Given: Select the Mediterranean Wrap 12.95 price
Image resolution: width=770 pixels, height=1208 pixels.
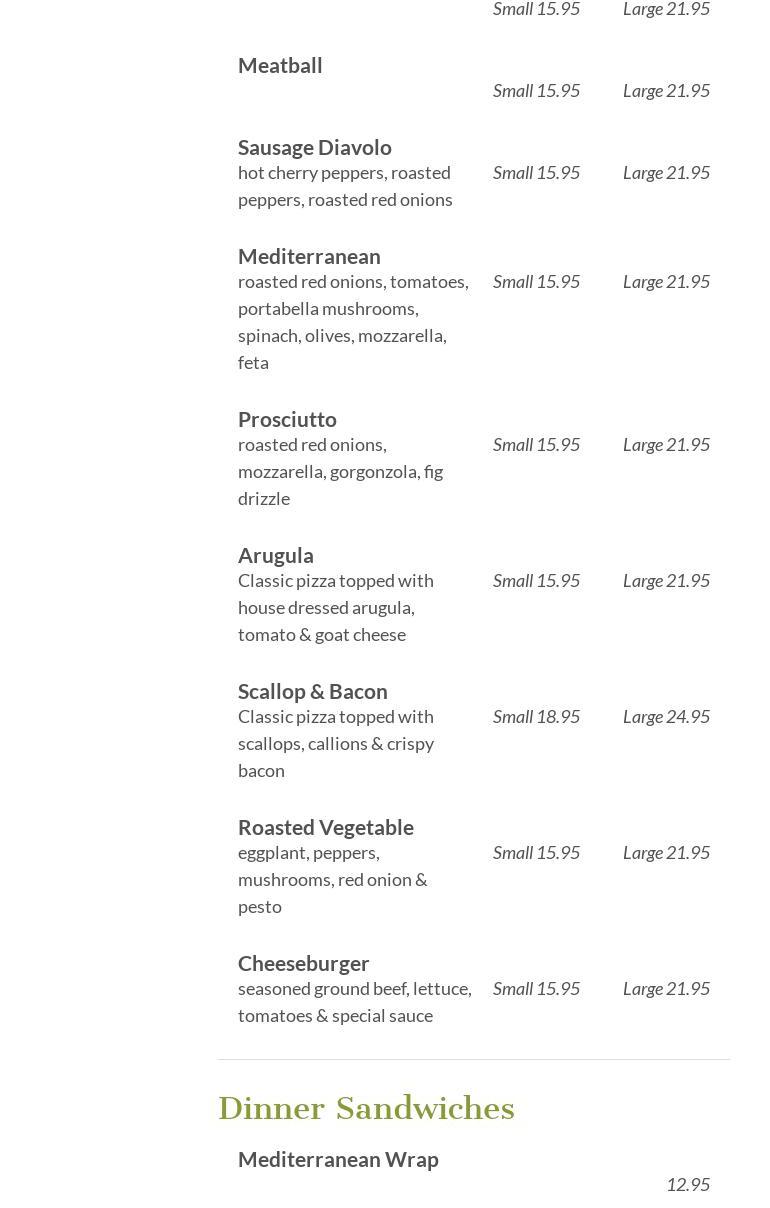Looking at the screenshot, I should pyautogui.click(x=687, y=1184).
